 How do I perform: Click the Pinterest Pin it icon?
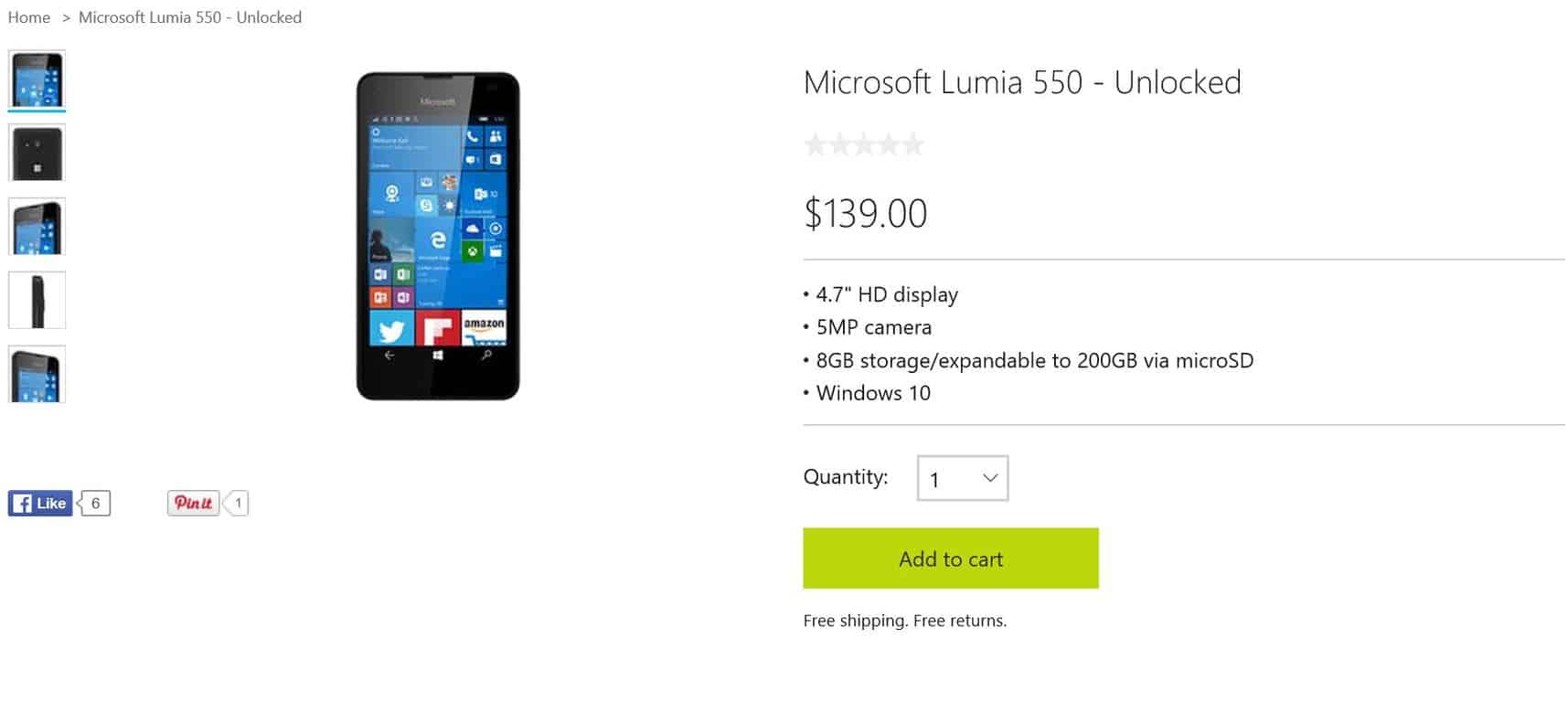click(193, 503)
